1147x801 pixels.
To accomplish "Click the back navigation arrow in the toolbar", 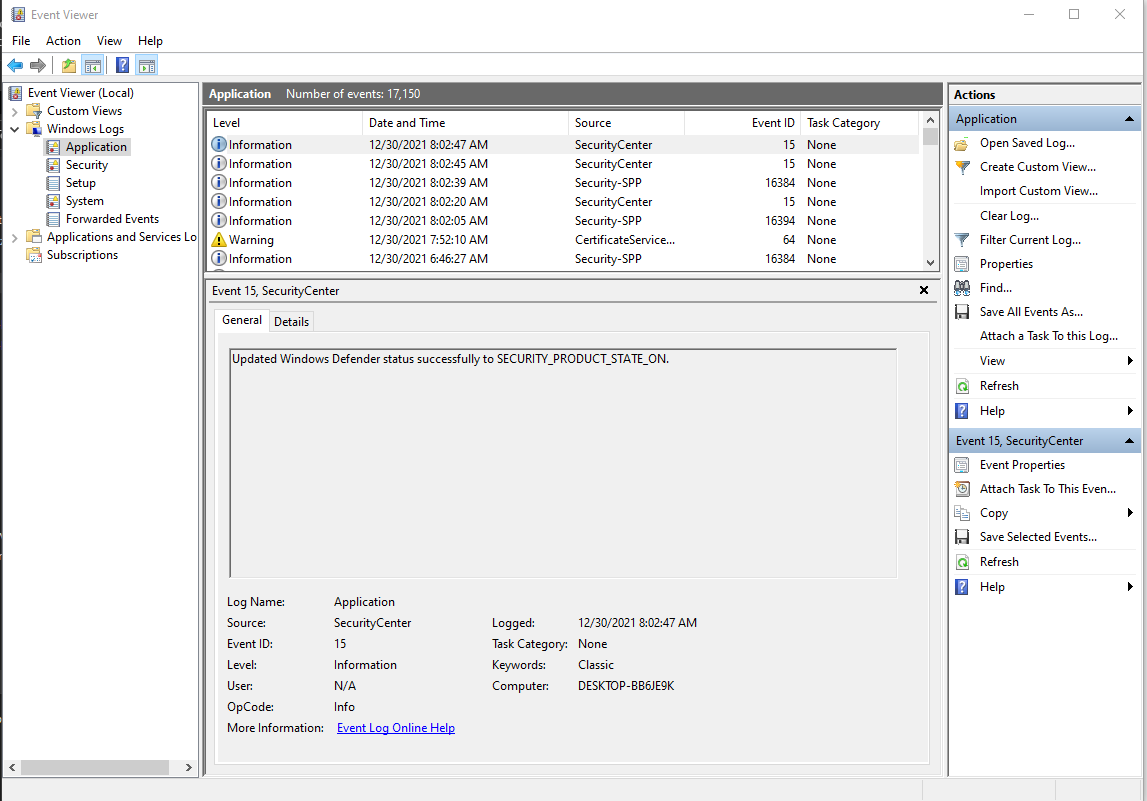I will 15,64.
